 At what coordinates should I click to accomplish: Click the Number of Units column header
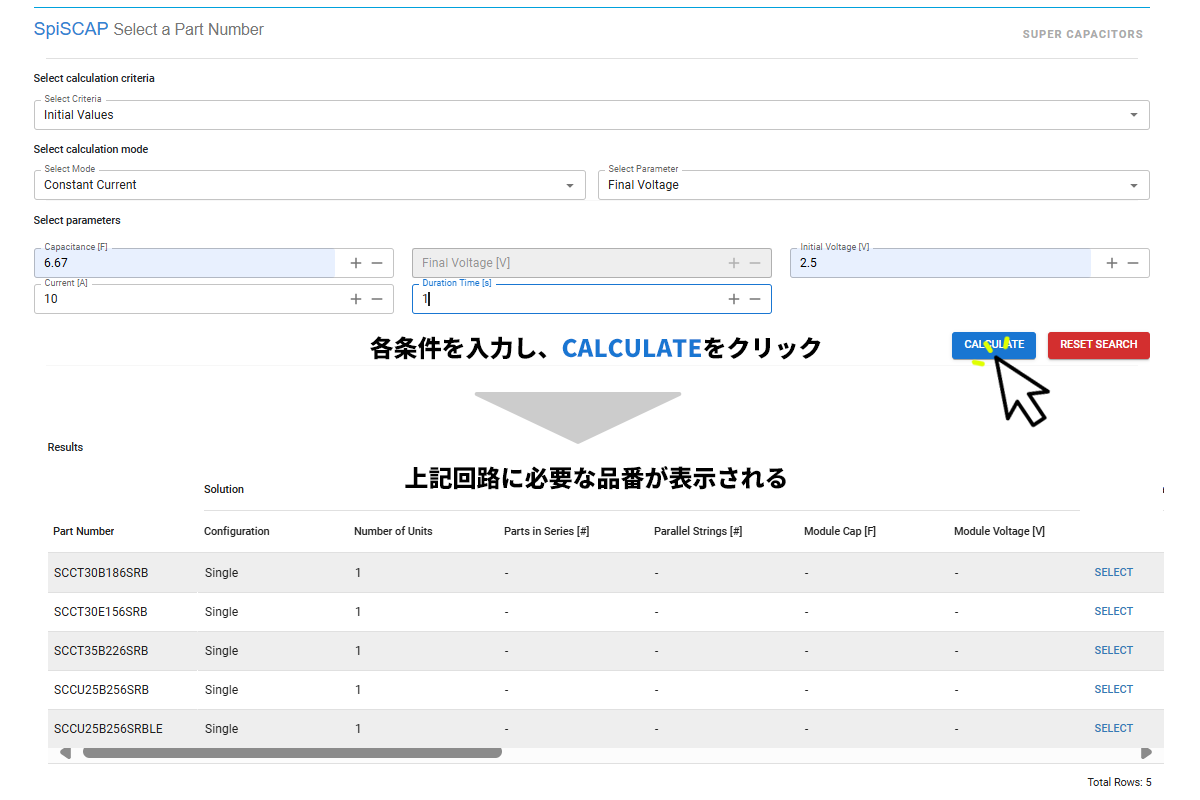click(393, 531)
